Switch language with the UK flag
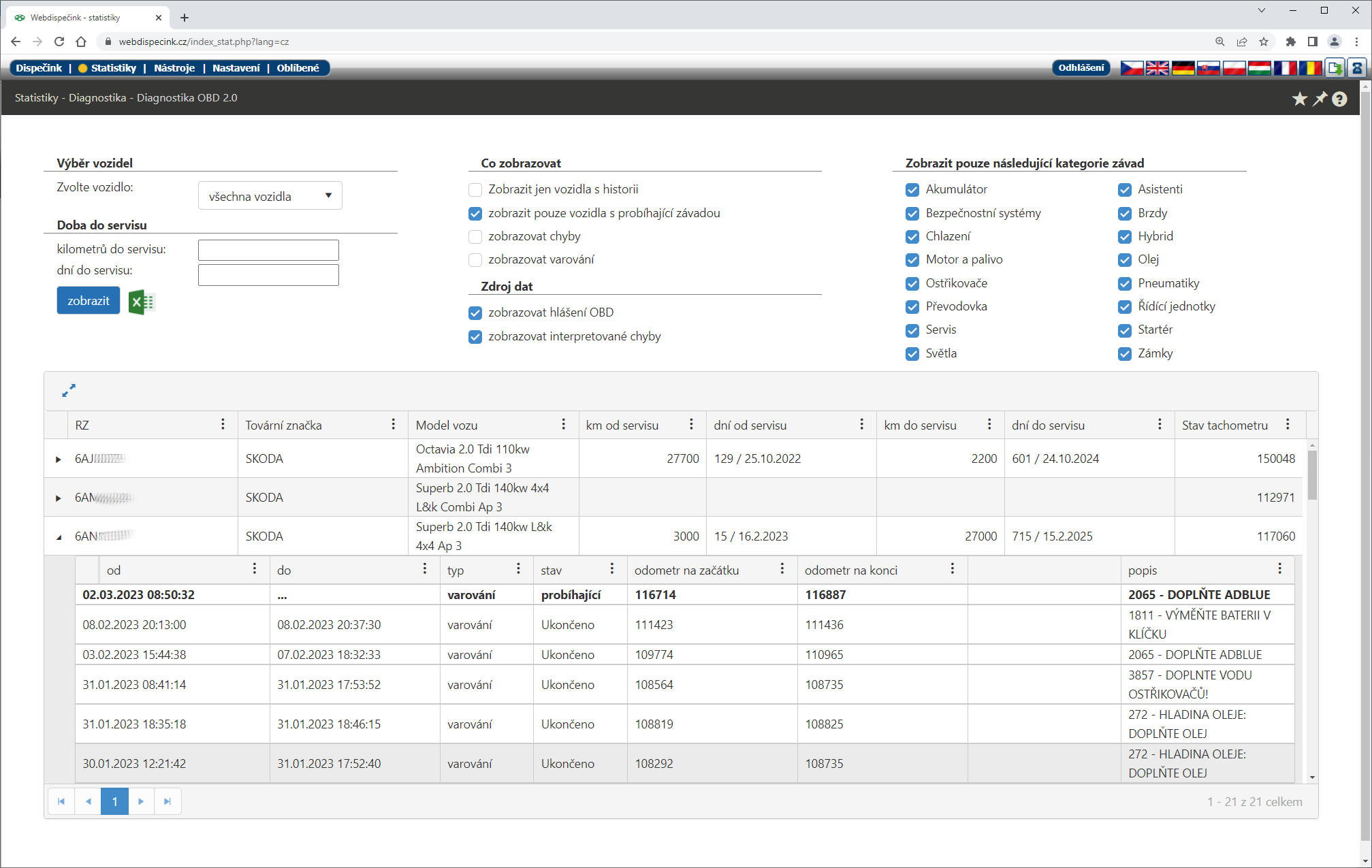Screen dimensions: 1372x868 coord(1157,68)
